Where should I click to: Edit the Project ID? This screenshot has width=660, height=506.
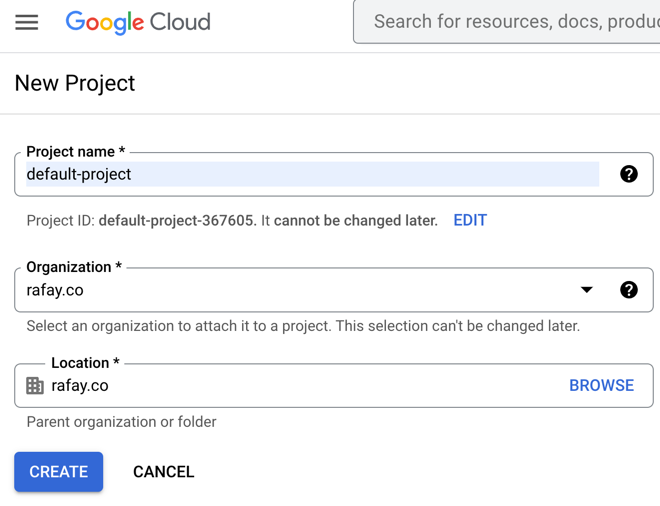pyautogui.click(x=470, y=220)
